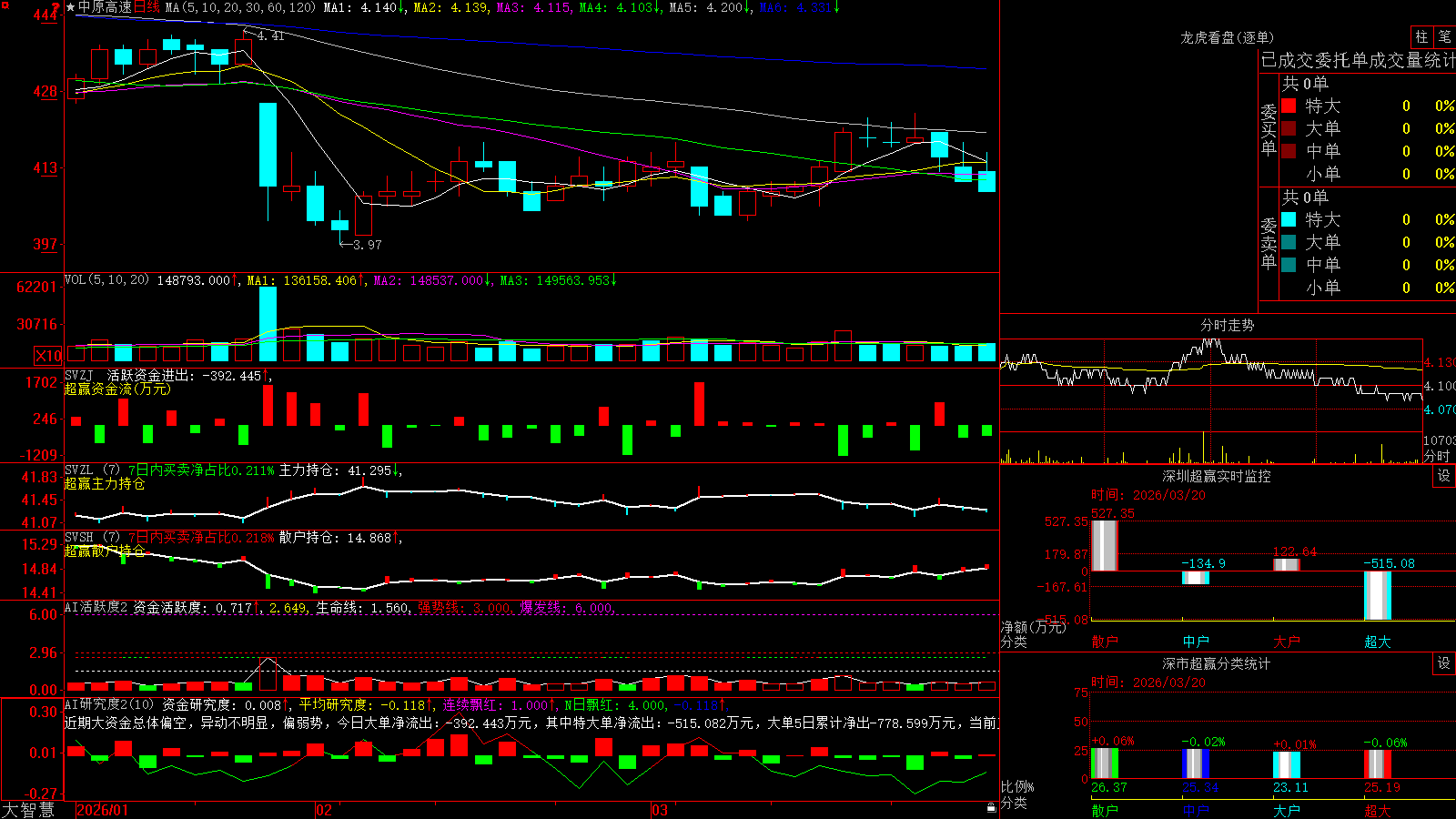The height and width of the screenshot is (819, 1456).
Task: Click the 委卖单 section label
Action: 1269,243
